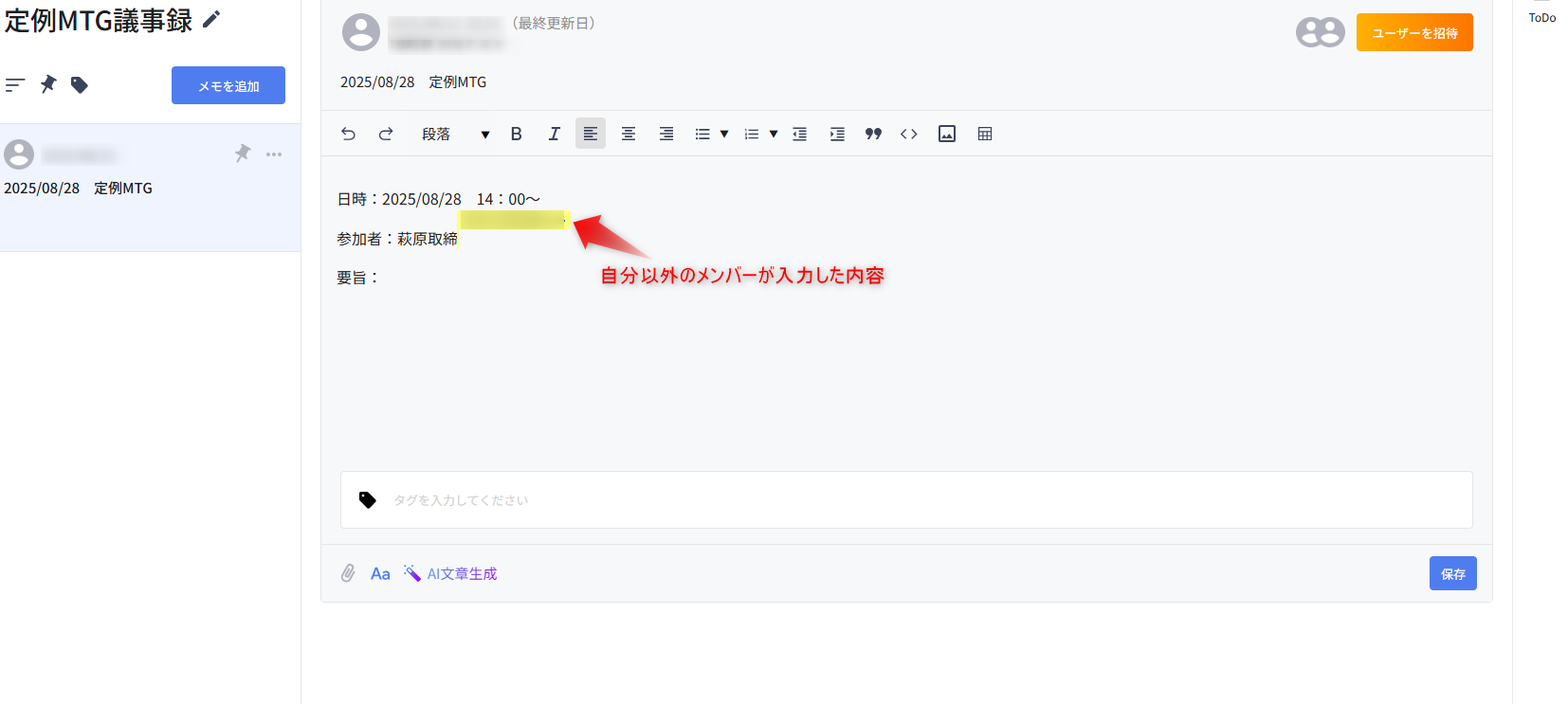Toggle italic formatting
Viewport: 1568px width, 704px height.
[554, 134]
